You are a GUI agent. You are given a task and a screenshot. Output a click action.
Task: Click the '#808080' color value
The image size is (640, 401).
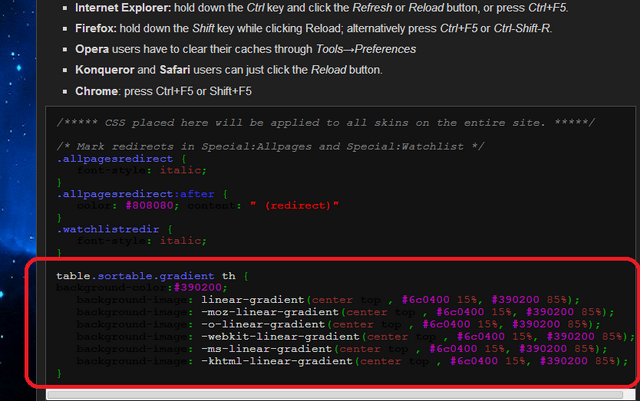[149, 205]
